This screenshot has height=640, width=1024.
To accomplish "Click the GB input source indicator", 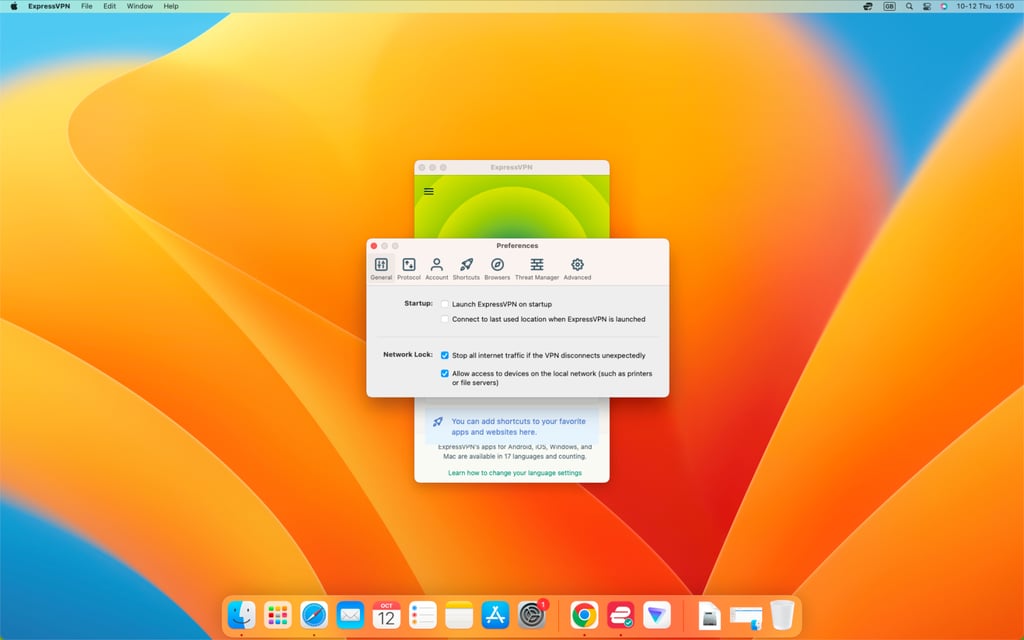I will click(889, 6).
